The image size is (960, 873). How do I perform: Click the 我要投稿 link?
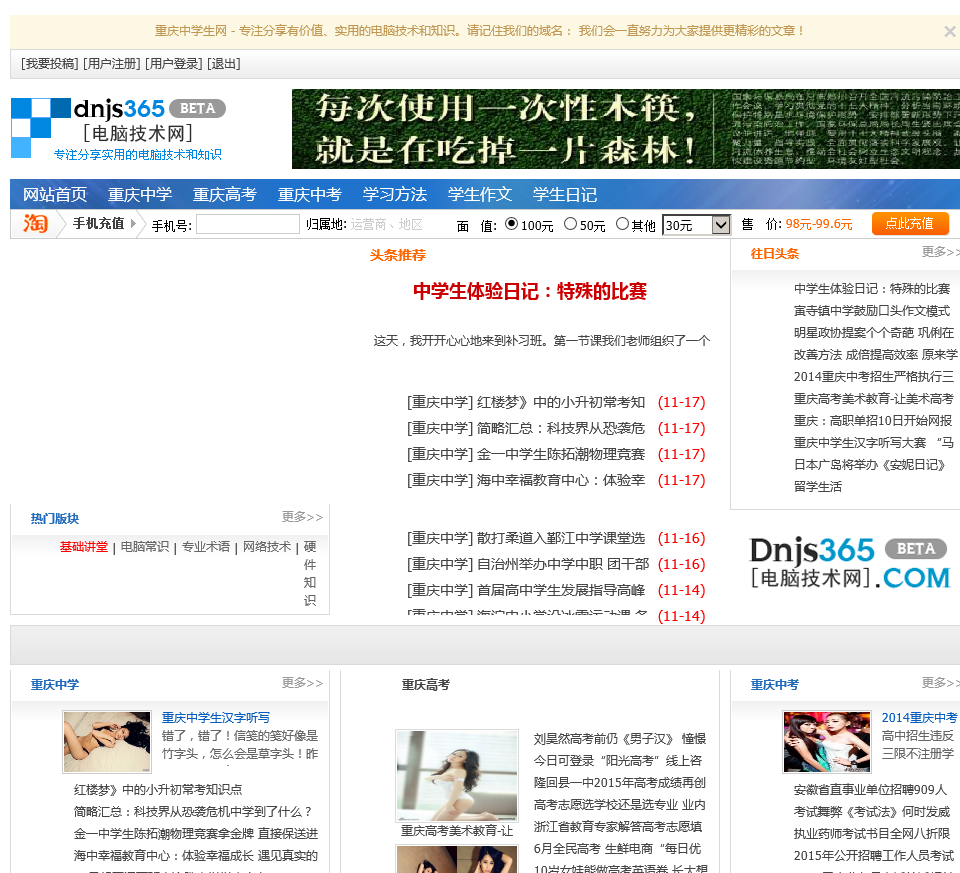(x=50, y=64)
